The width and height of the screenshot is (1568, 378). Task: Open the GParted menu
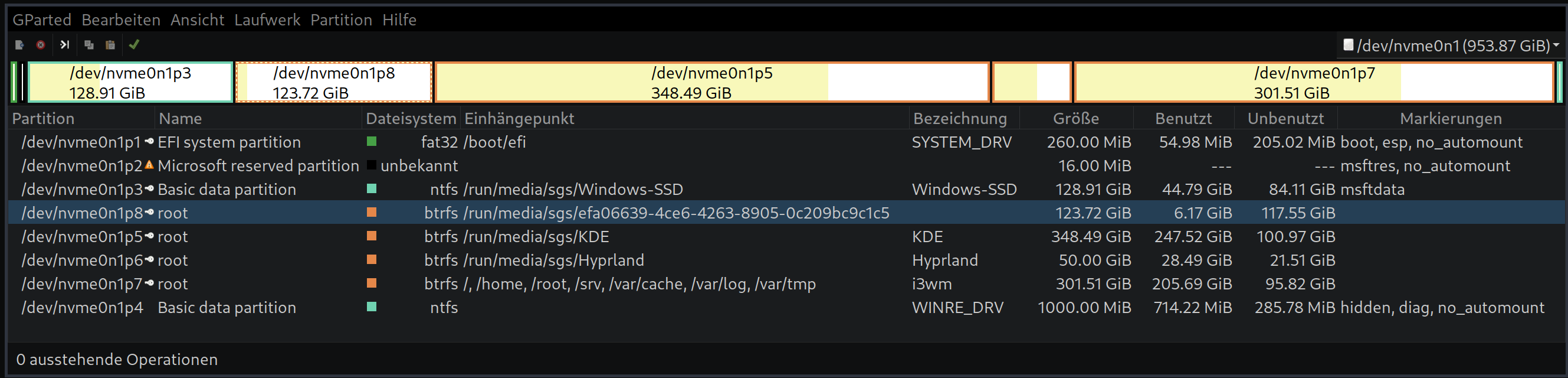(x=42, y=20)
